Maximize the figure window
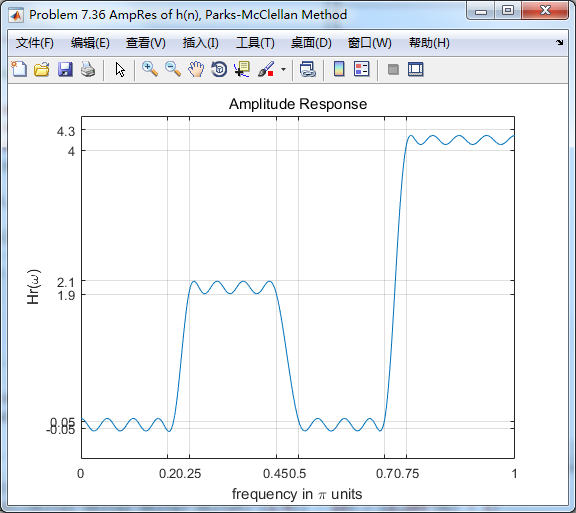 (508, 11)
